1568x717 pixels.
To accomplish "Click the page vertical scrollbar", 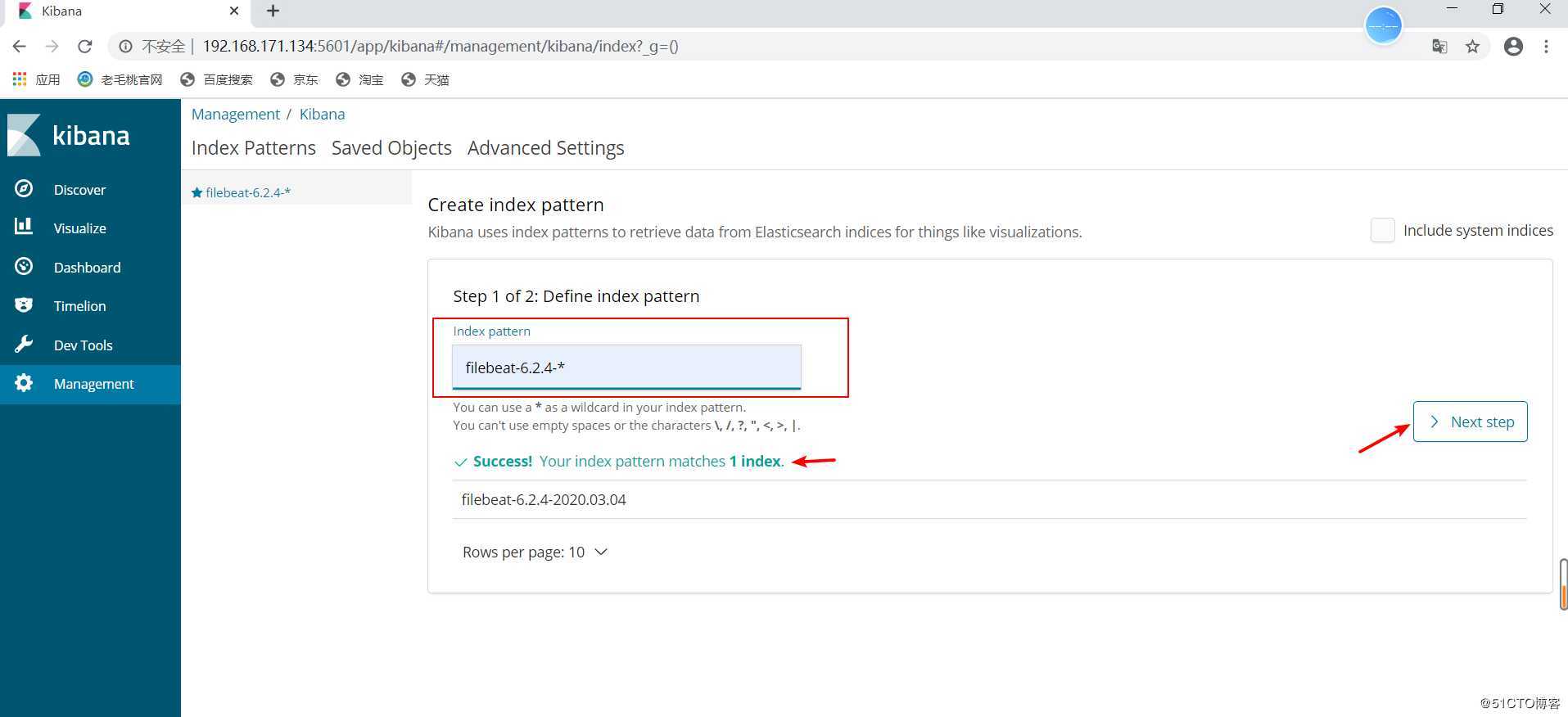I will [x=1563, y=584].
